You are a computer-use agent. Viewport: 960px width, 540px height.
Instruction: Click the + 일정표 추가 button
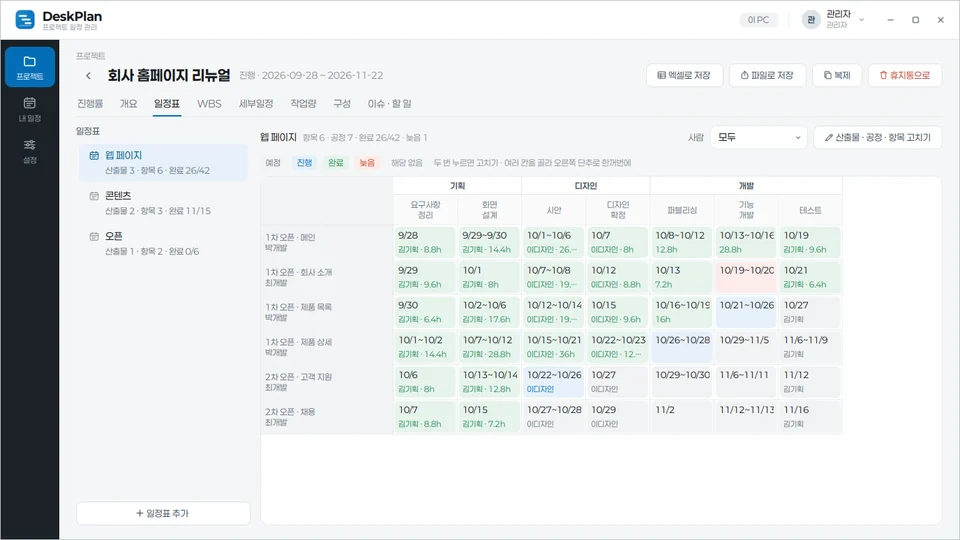(163, 513)
